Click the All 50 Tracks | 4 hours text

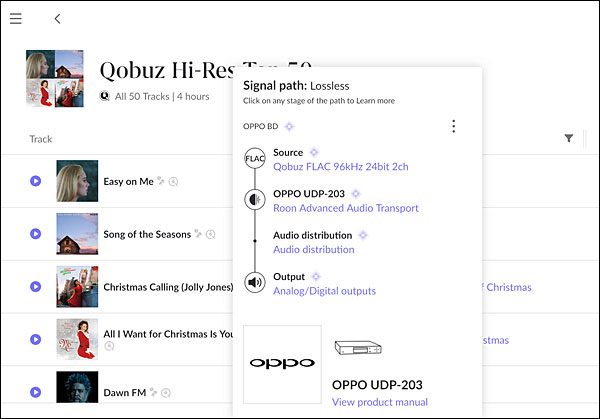tap(162, 96)
